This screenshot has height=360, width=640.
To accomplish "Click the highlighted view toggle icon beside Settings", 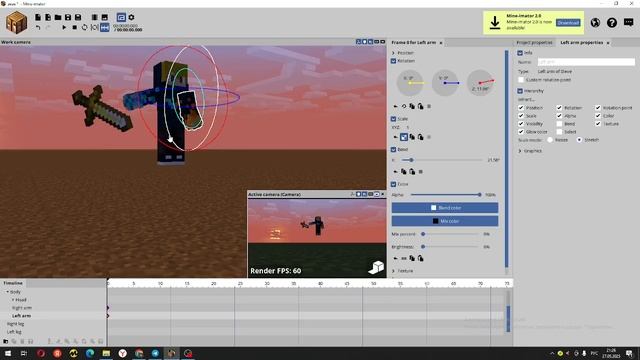I will [x=121, y=17].
